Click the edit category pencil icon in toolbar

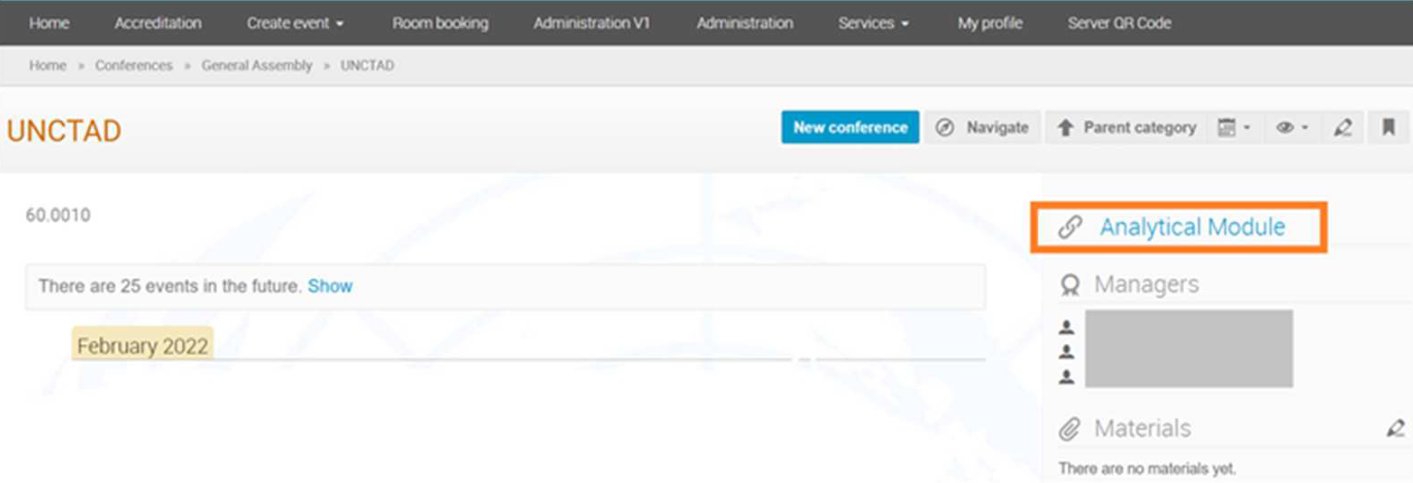coord(1343,127)
